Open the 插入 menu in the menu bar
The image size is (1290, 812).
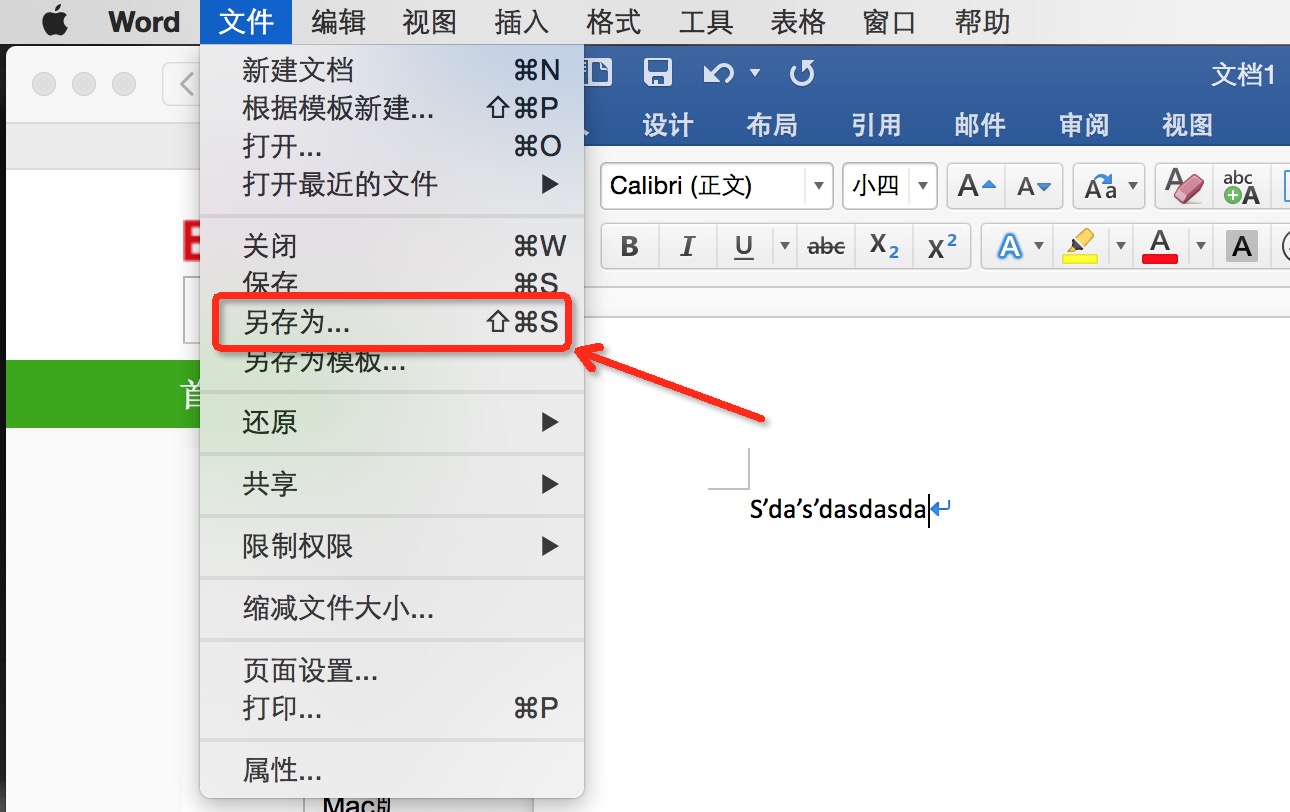pyautogui.click(x=522, y=22)
